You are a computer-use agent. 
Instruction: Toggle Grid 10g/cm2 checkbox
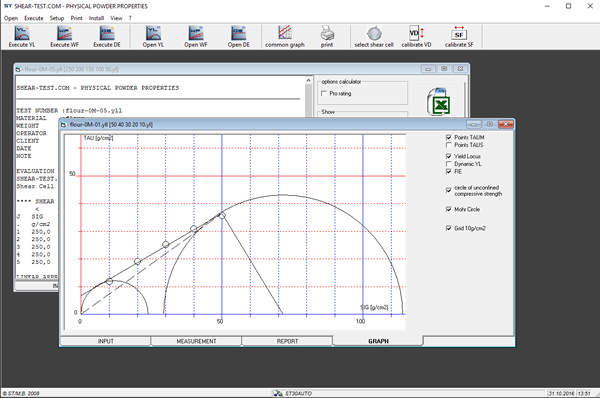(x=448, y=228)
